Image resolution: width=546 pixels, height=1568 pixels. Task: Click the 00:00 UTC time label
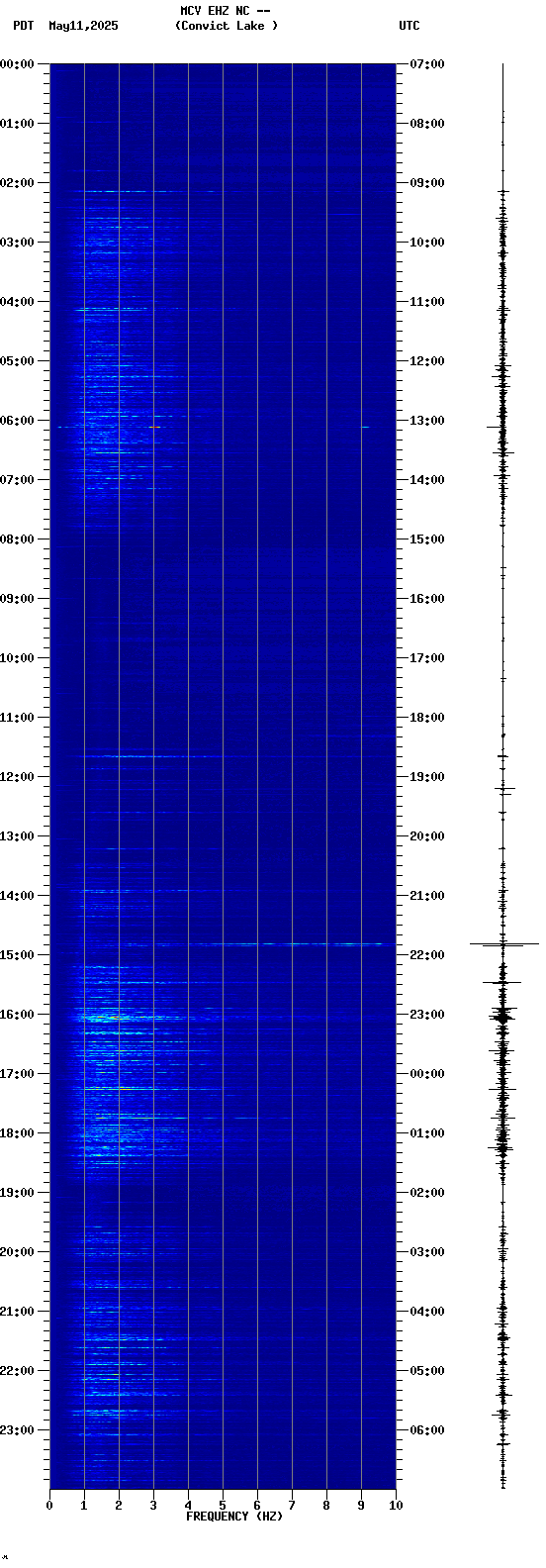[x=427, y=1074]
